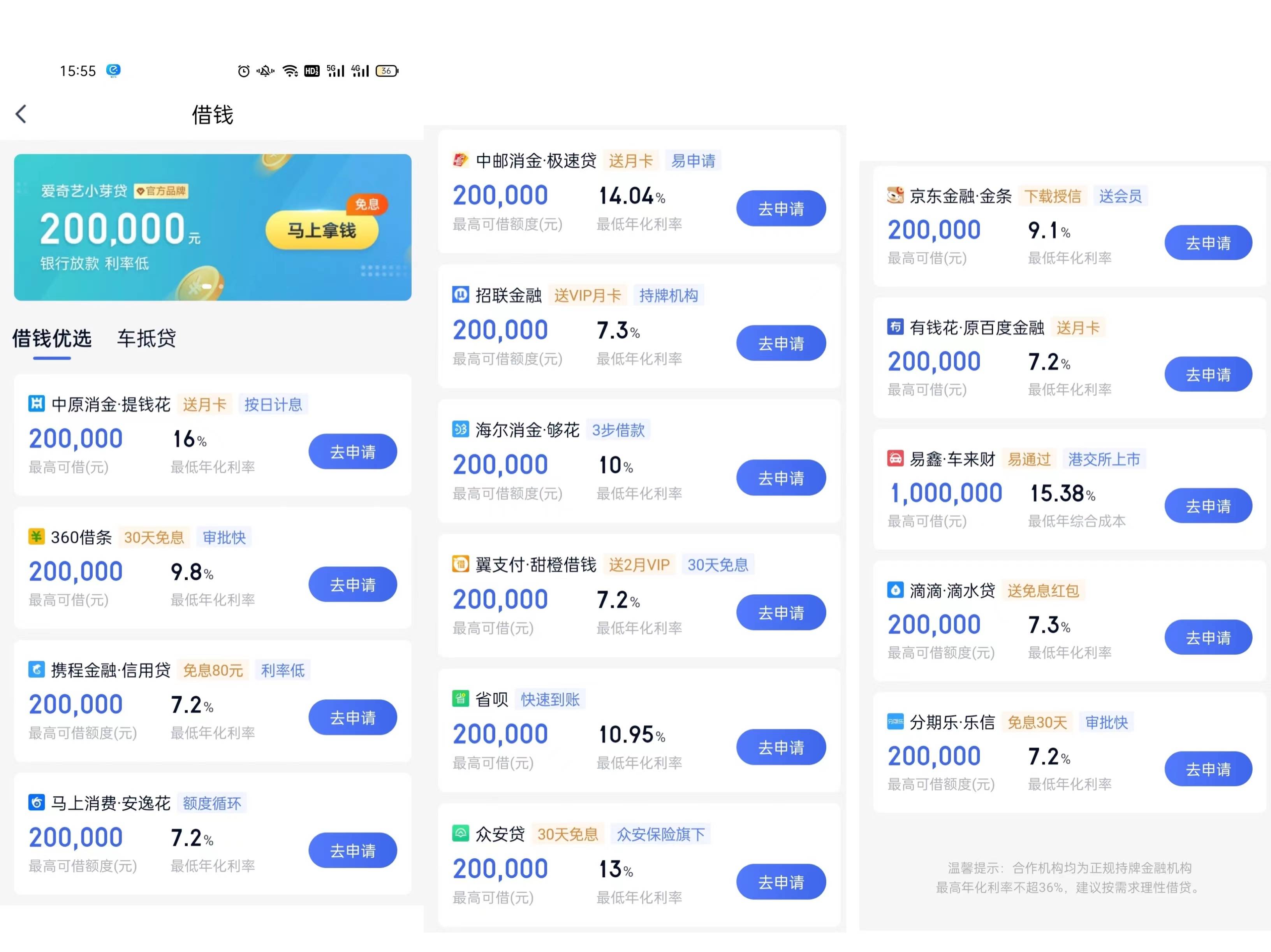Click the alarm clock status bar icon

pos(244,71)
